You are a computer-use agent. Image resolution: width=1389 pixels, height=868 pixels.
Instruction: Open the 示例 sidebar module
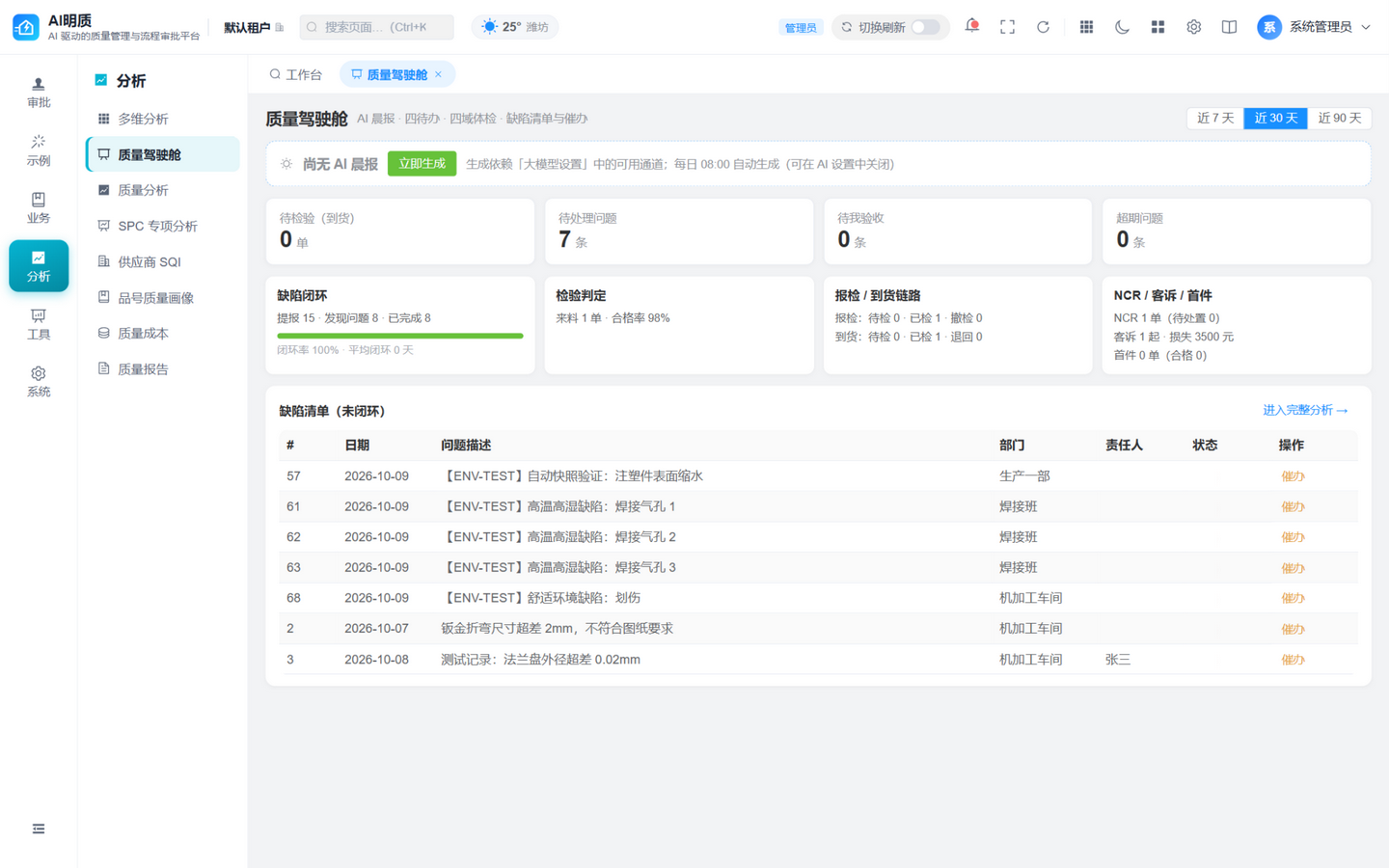tap(39, 150)
